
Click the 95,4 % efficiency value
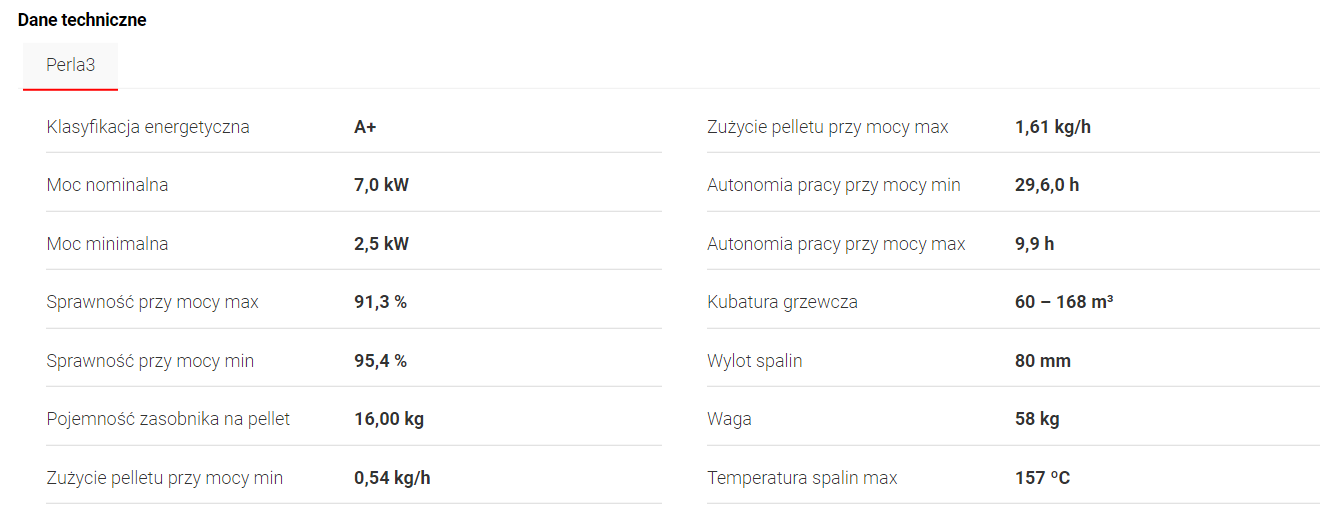pyautogui.click(x=380, y=361)
